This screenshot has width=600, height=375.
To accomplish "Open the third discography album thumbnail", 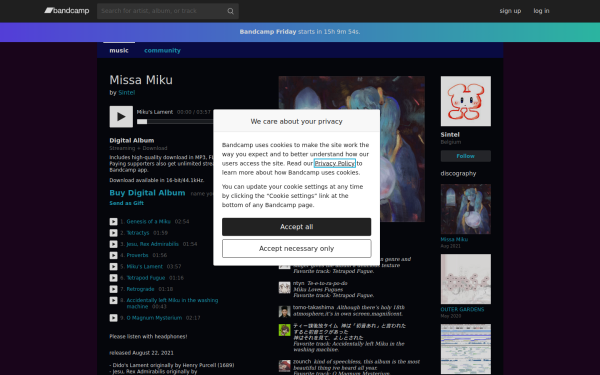I will (466, 349).
